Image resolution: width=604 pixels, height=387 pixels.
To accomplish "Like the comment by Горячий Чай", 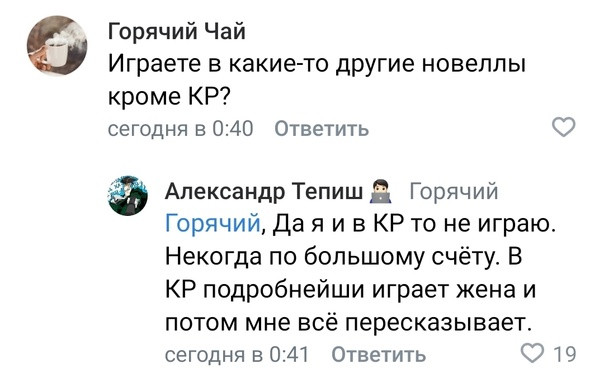I will pos(564,127).
